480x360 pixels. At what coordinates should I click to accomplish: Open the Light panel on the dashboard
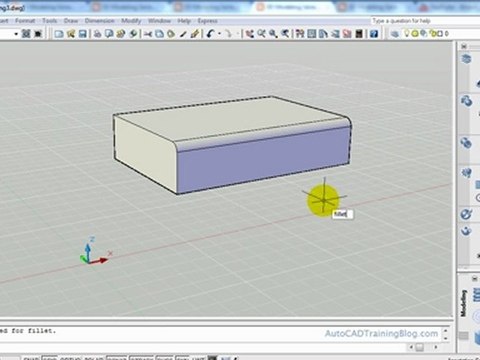coord(467,173)
